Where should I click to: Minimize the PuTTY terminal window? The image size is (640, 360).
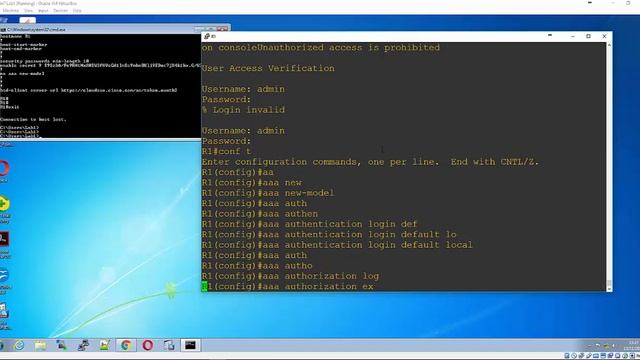[x=573, y=36]
